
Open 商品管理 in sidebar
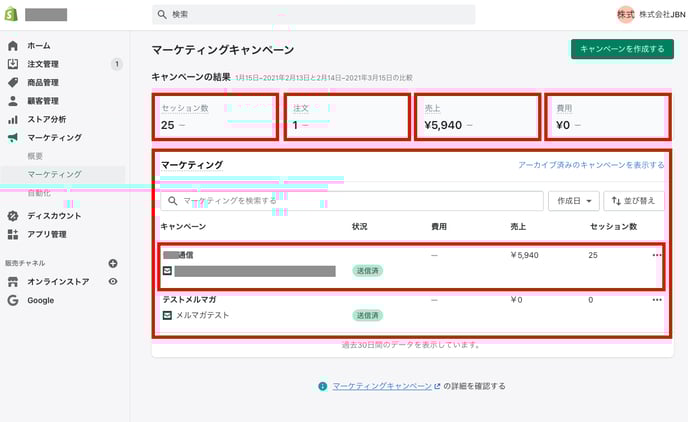point(43,82)
